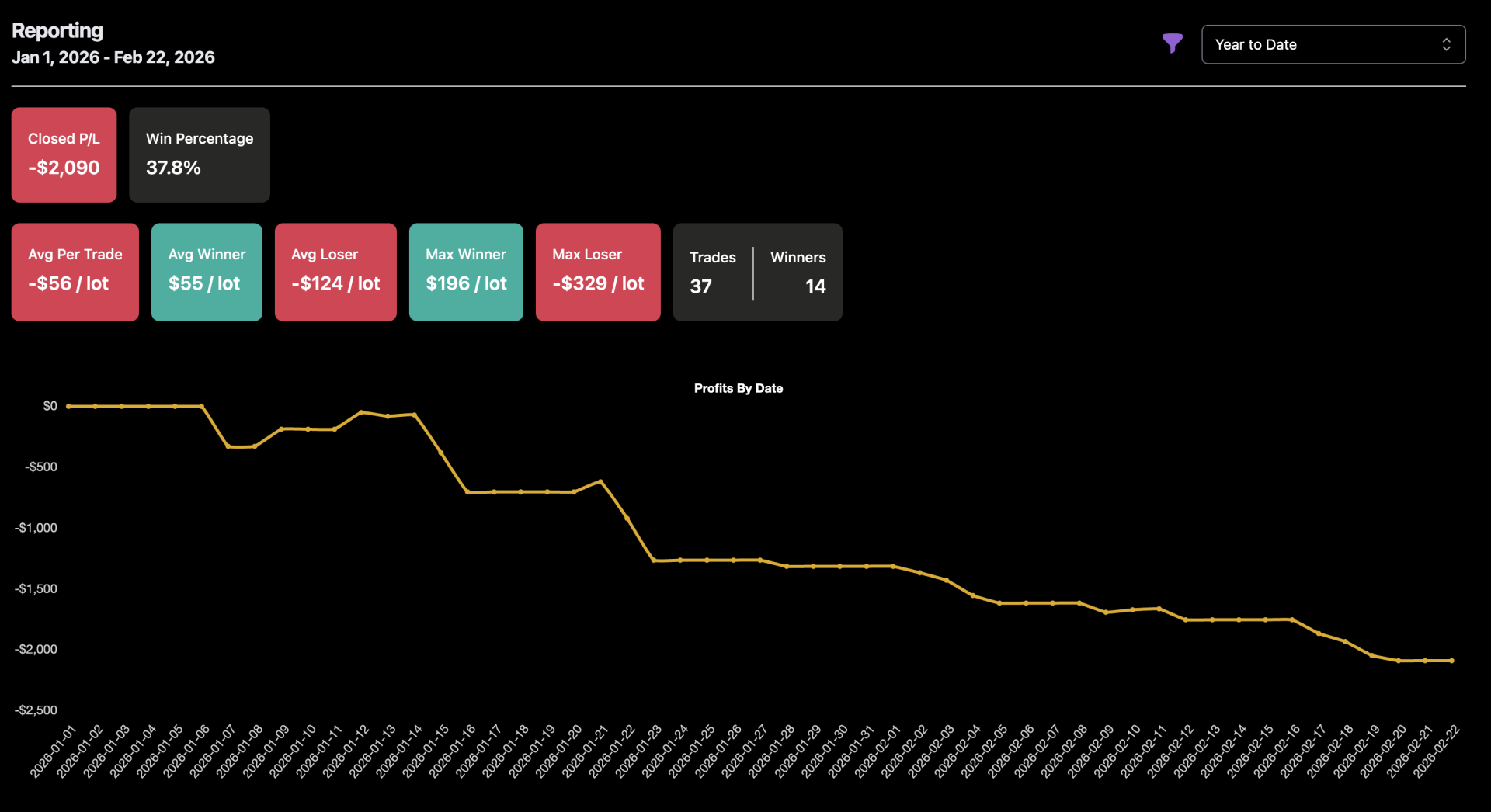Click the Winners count of 14
Image resolution: width=1491 pixels, height=812 pixels.
coord(815,286)
